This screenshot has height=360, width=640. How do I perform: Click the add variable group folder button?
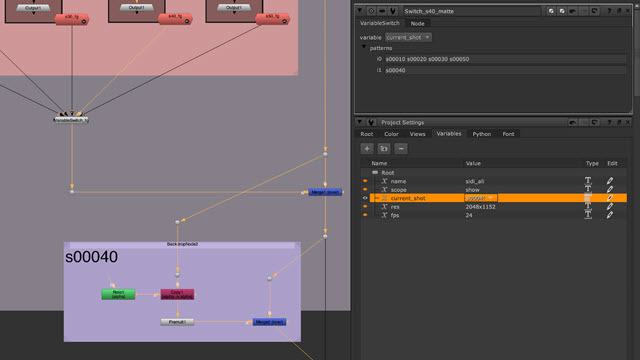384,149
